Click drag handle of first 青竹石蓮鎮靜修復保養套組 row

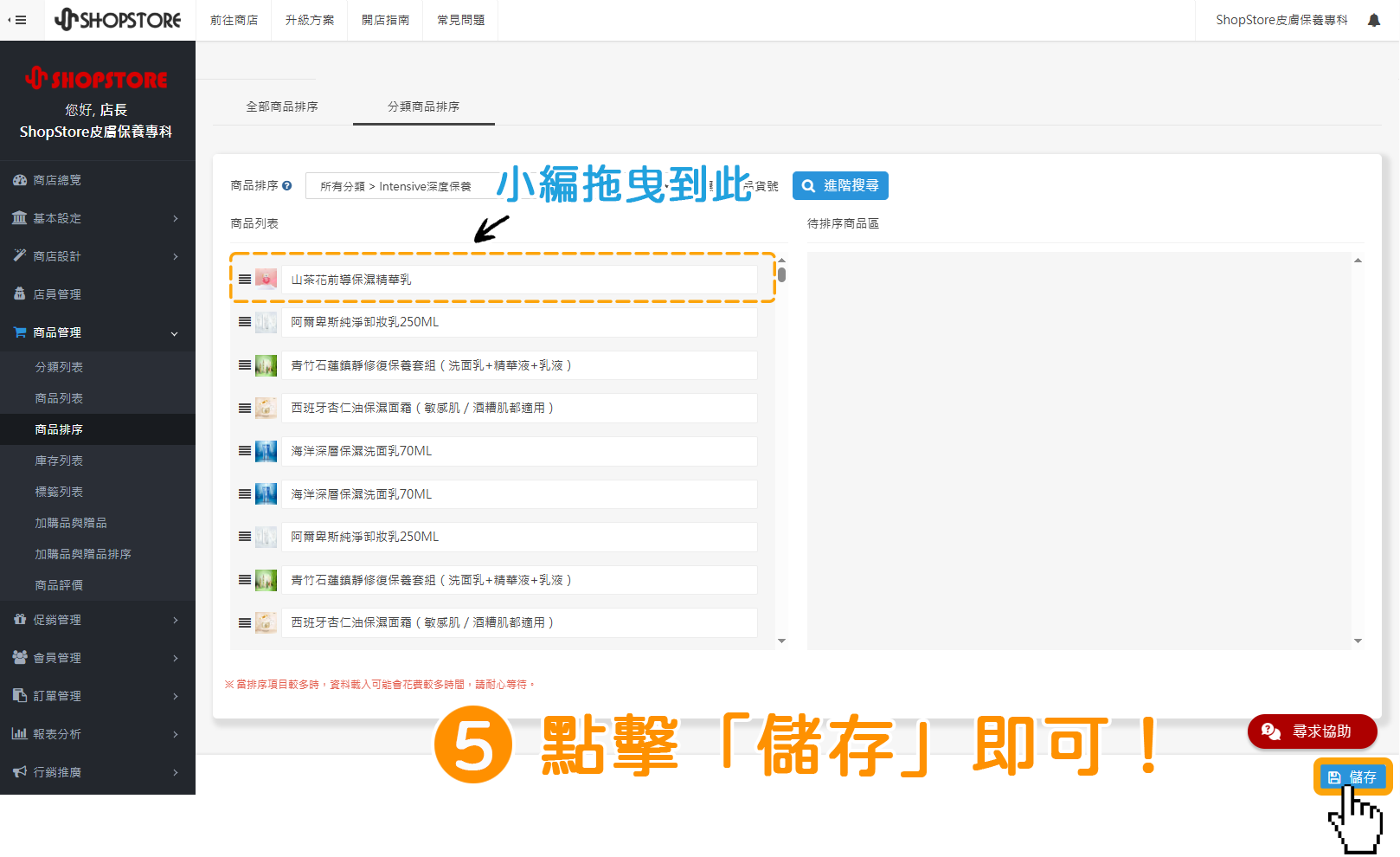(245, 365)
